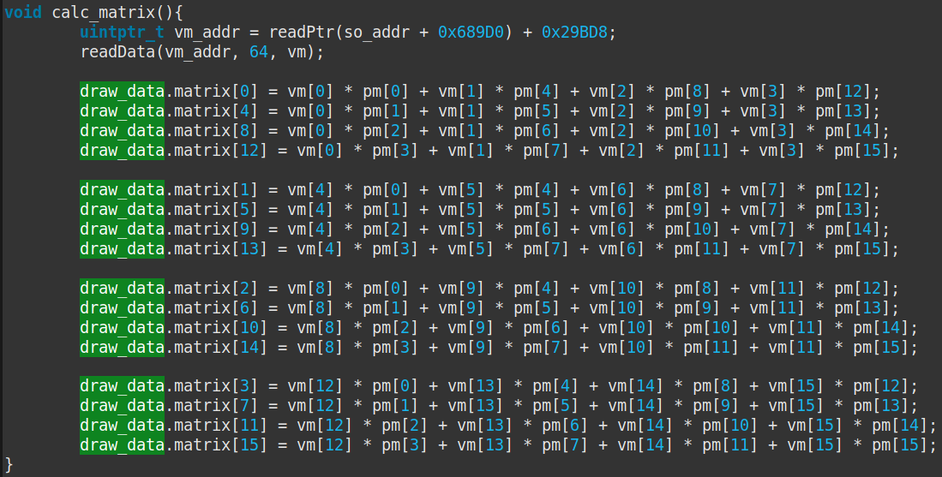Screen dimensions: 942x477
Task: Click the number 64 in readData
Action: (x=259, y=52)
